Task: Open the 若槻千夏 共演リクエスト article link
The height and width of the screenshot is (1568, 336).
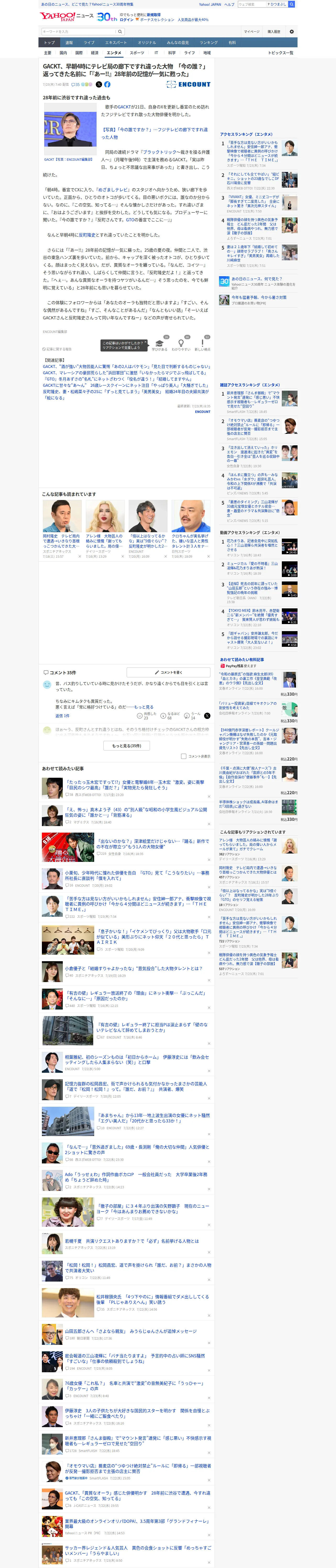Action: pos(132,1241)
